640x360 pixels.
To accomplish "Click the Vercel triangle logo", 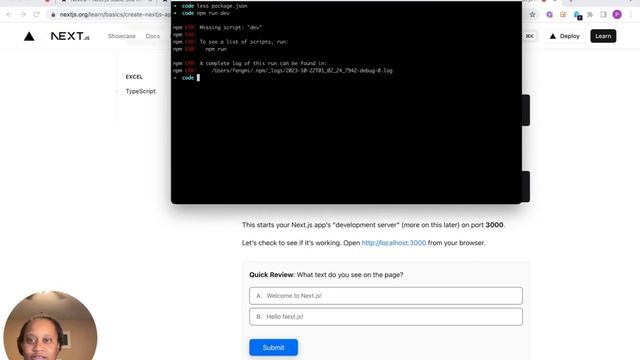I will click(29, 36).
